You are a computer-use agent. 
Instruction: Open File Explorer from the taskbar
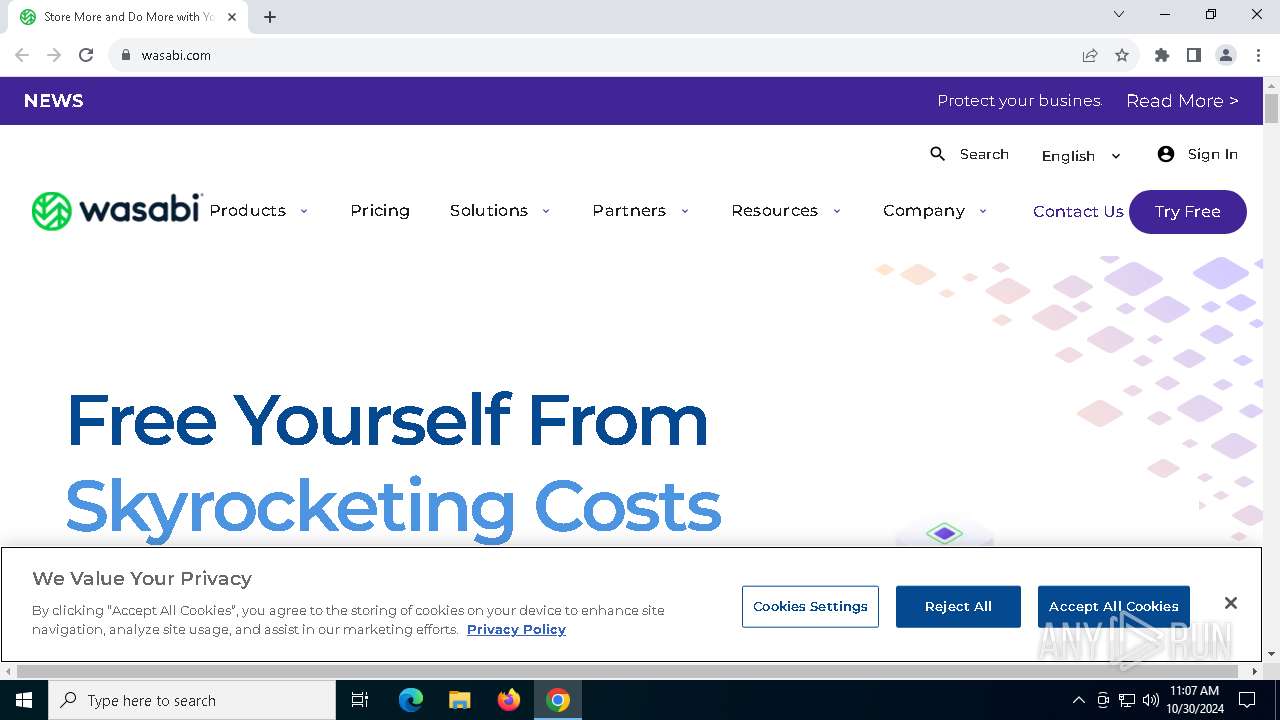point(460,700)
